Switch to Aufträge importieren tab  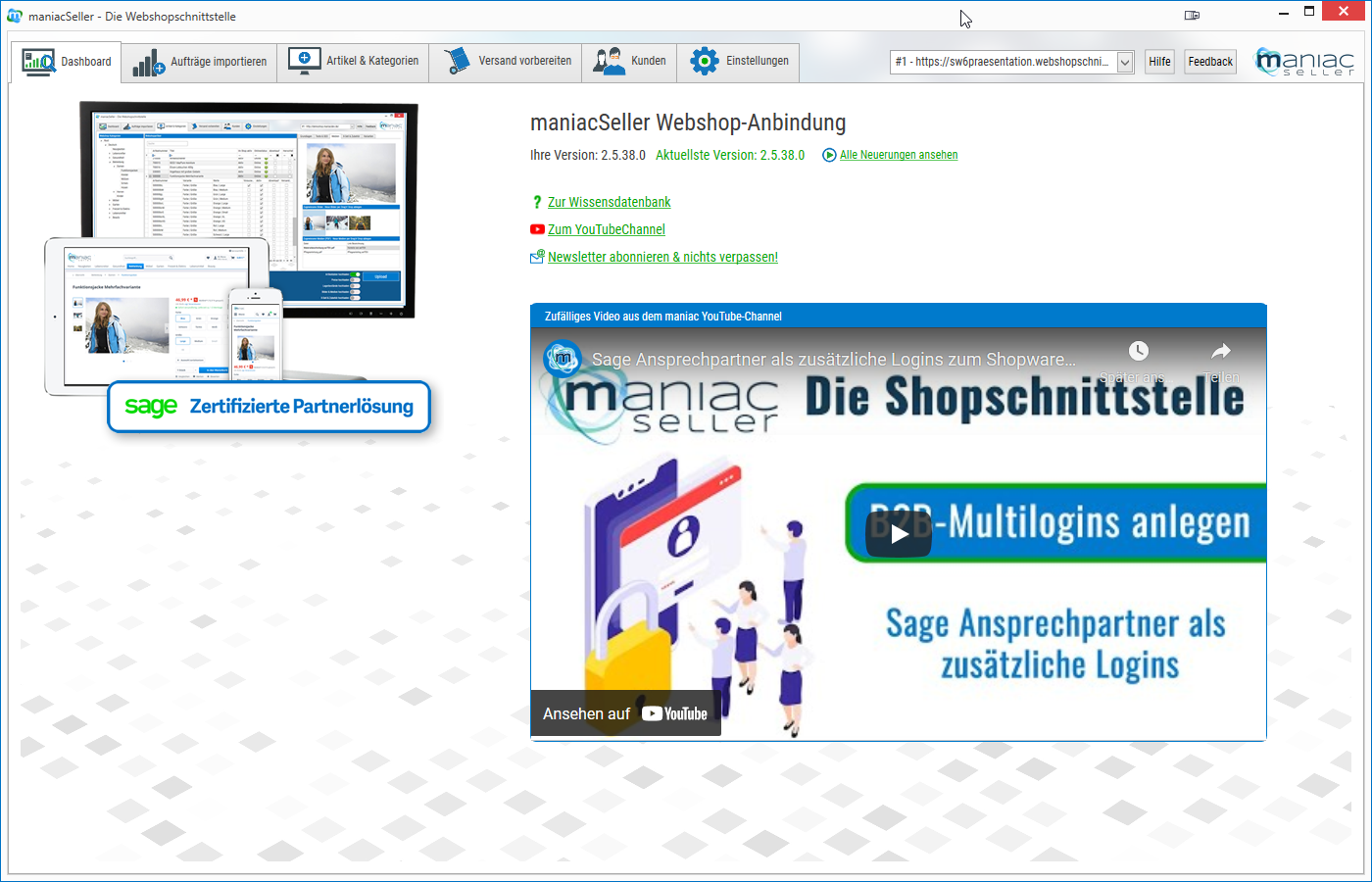click(199, 62)
